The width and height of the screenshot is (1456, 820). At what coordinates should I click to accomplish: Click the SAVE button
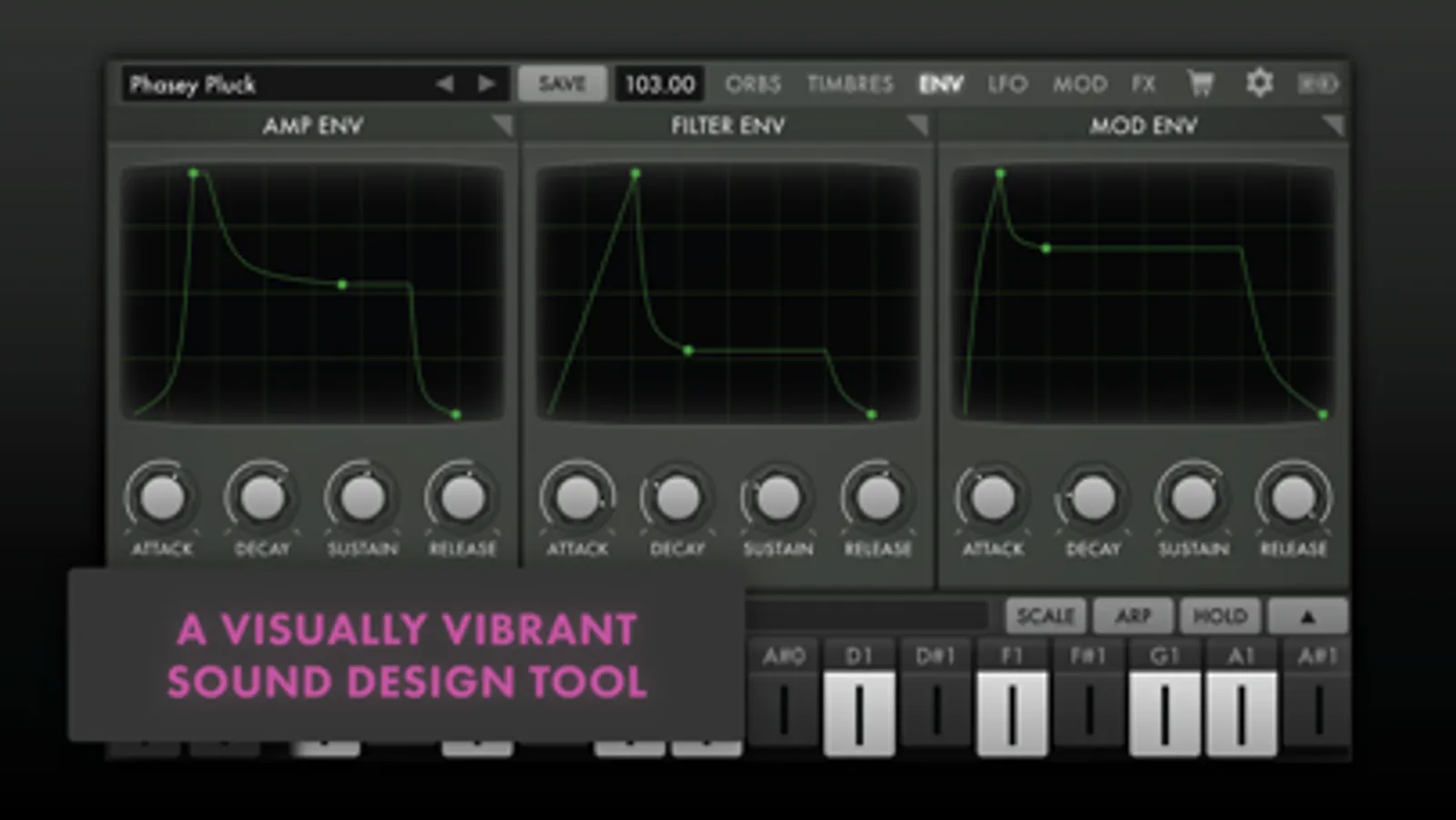point(562,84)
